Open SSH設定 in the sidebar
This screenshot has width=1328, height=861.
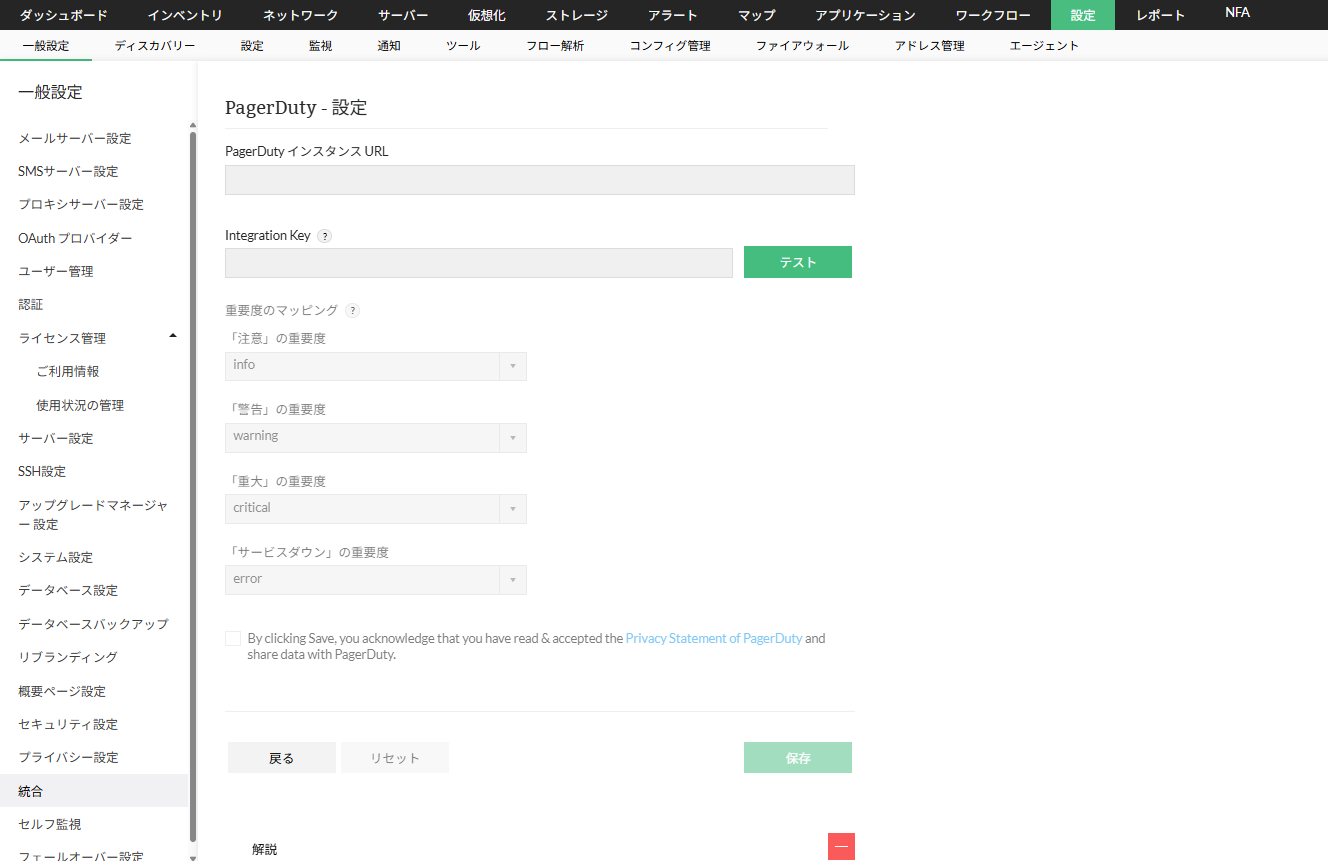(x=42, y=471)
